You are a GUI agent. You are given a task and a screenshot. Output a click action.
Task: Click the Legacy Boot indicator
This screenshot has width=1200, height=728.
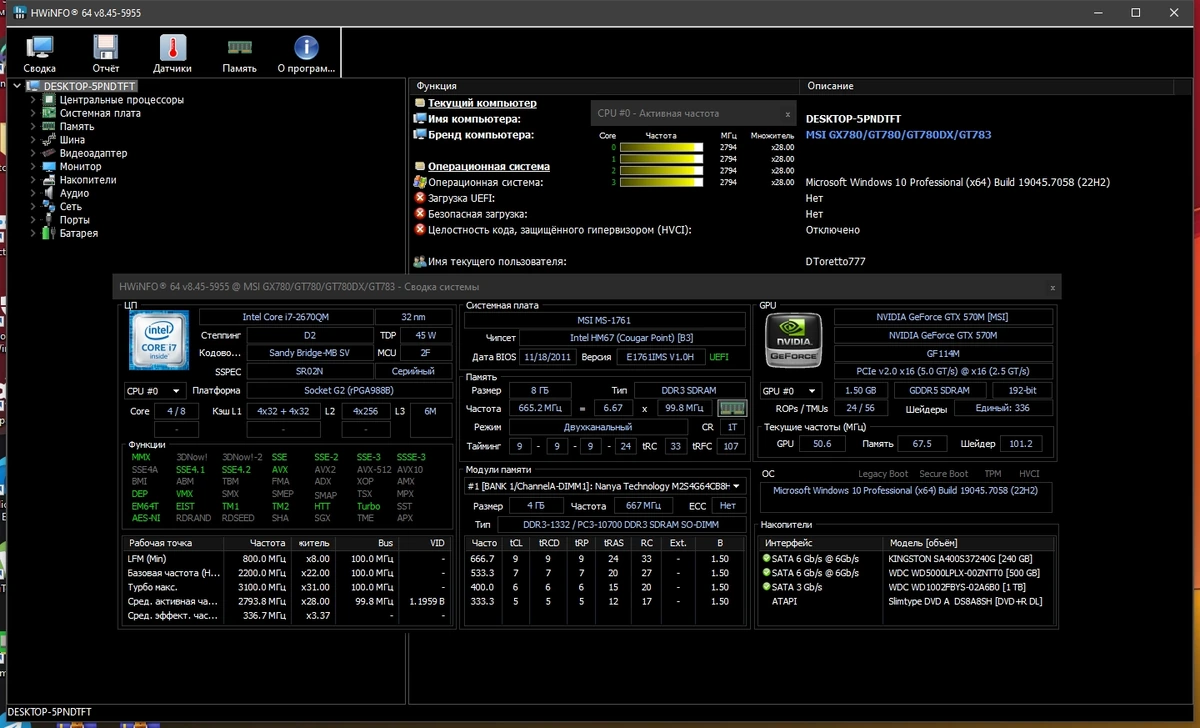point(883,474)
